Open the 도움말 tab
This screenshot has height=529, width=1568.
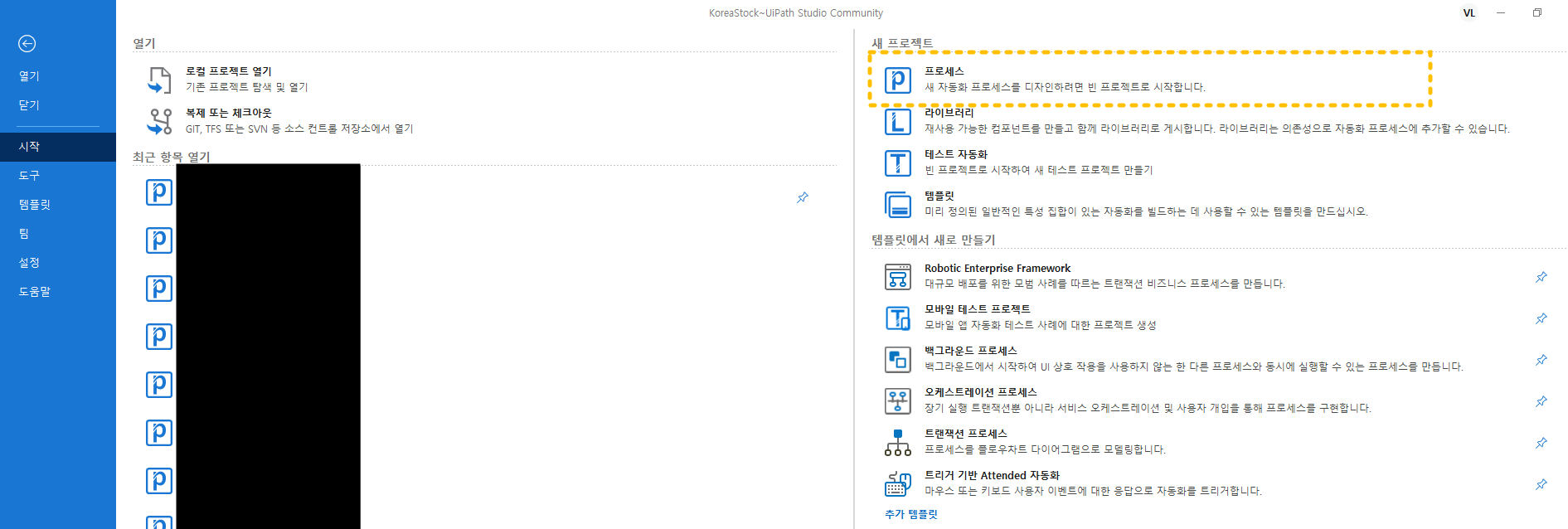[x=35, y=292]
